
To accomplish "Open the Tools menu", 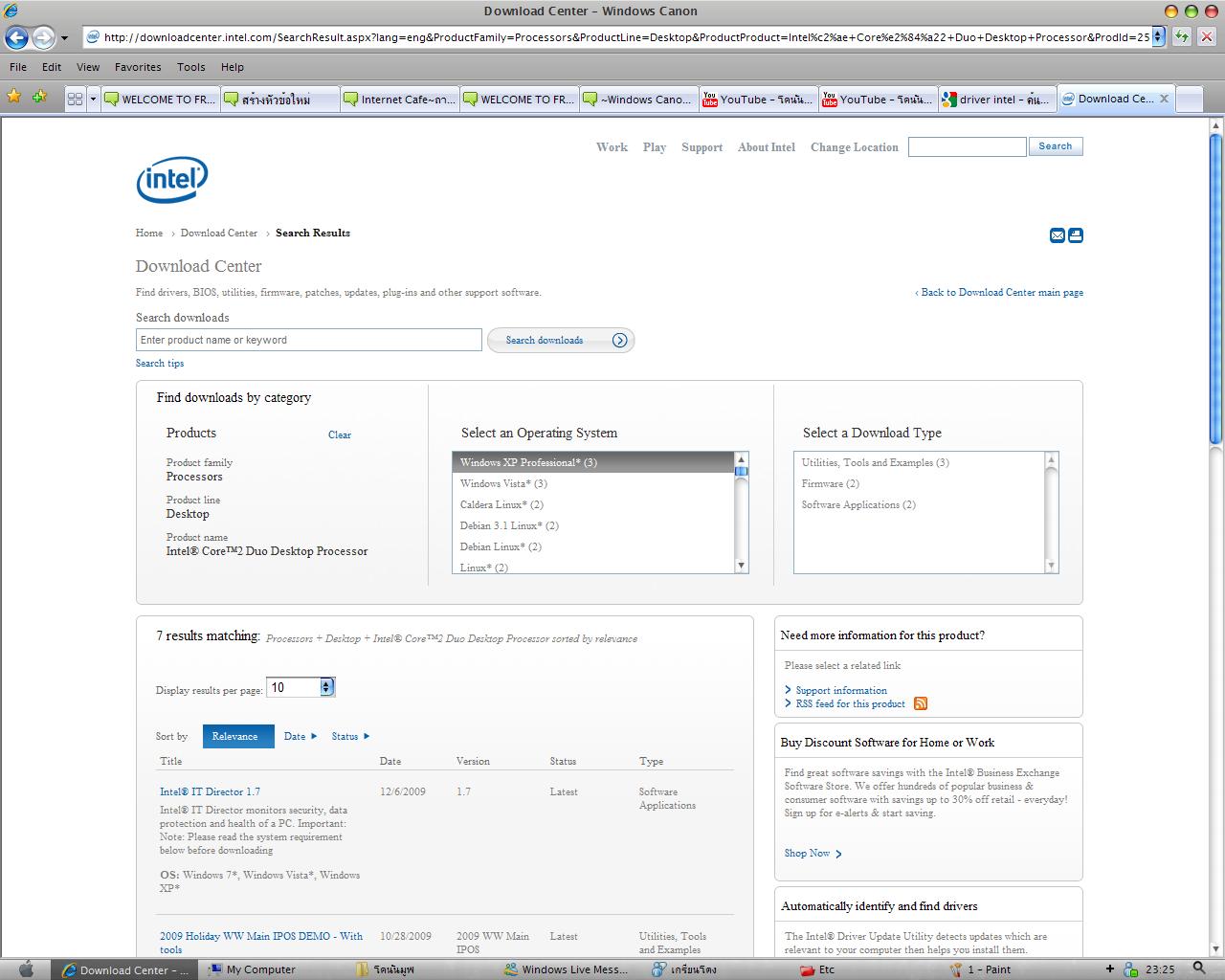I will click(191, 67).
